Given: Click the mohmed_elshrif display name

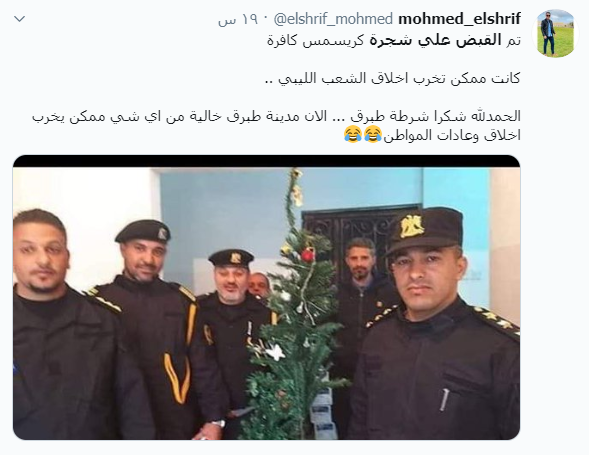Looking at the screenshot, I should click(x=459, y=19).
